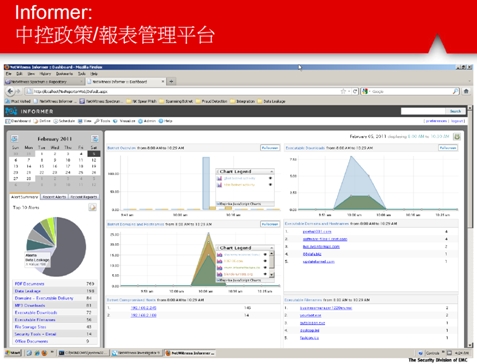Click the Informer search input field

[423, 111]
